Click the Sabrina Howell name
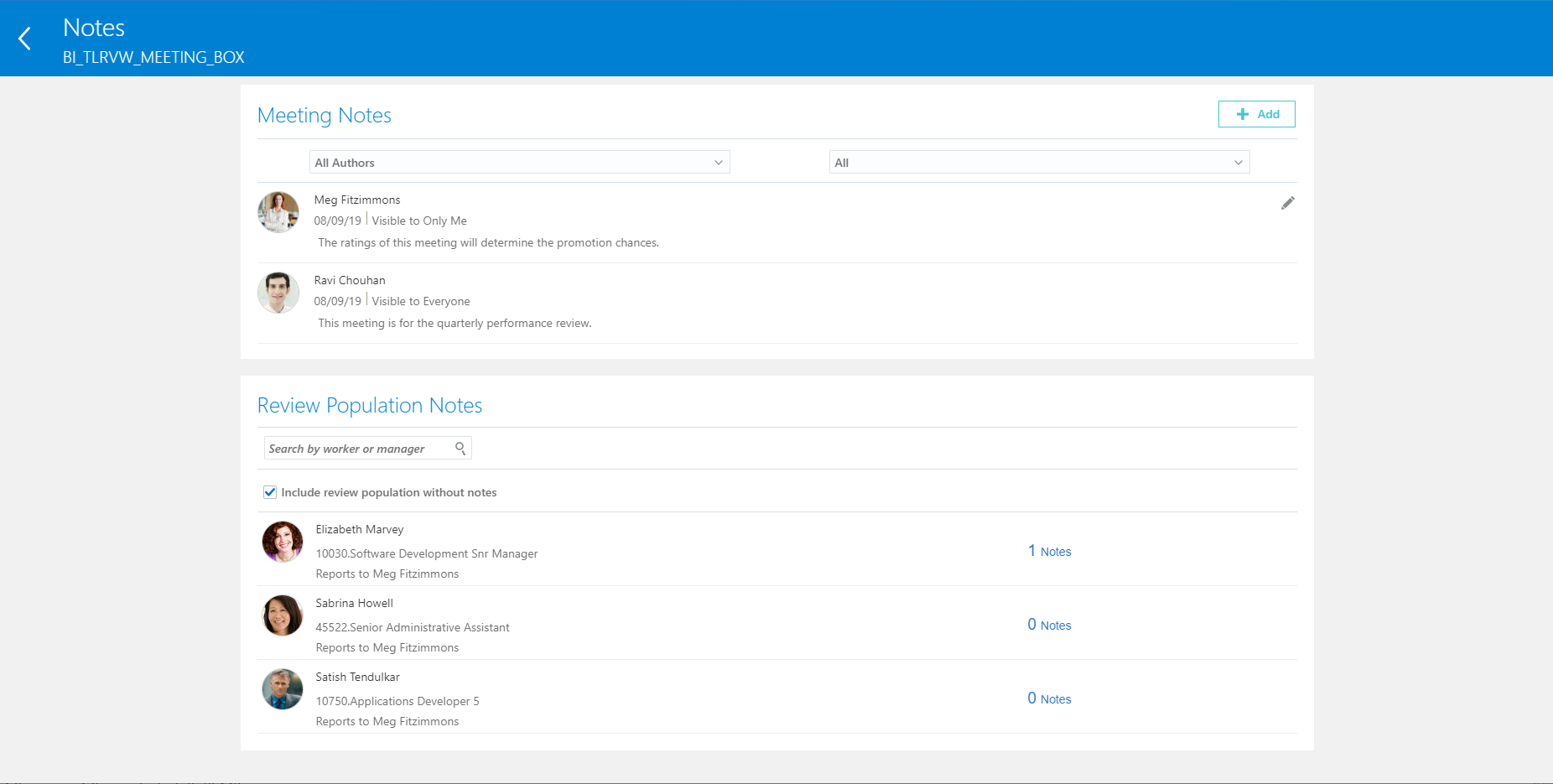 pos(355,603)
